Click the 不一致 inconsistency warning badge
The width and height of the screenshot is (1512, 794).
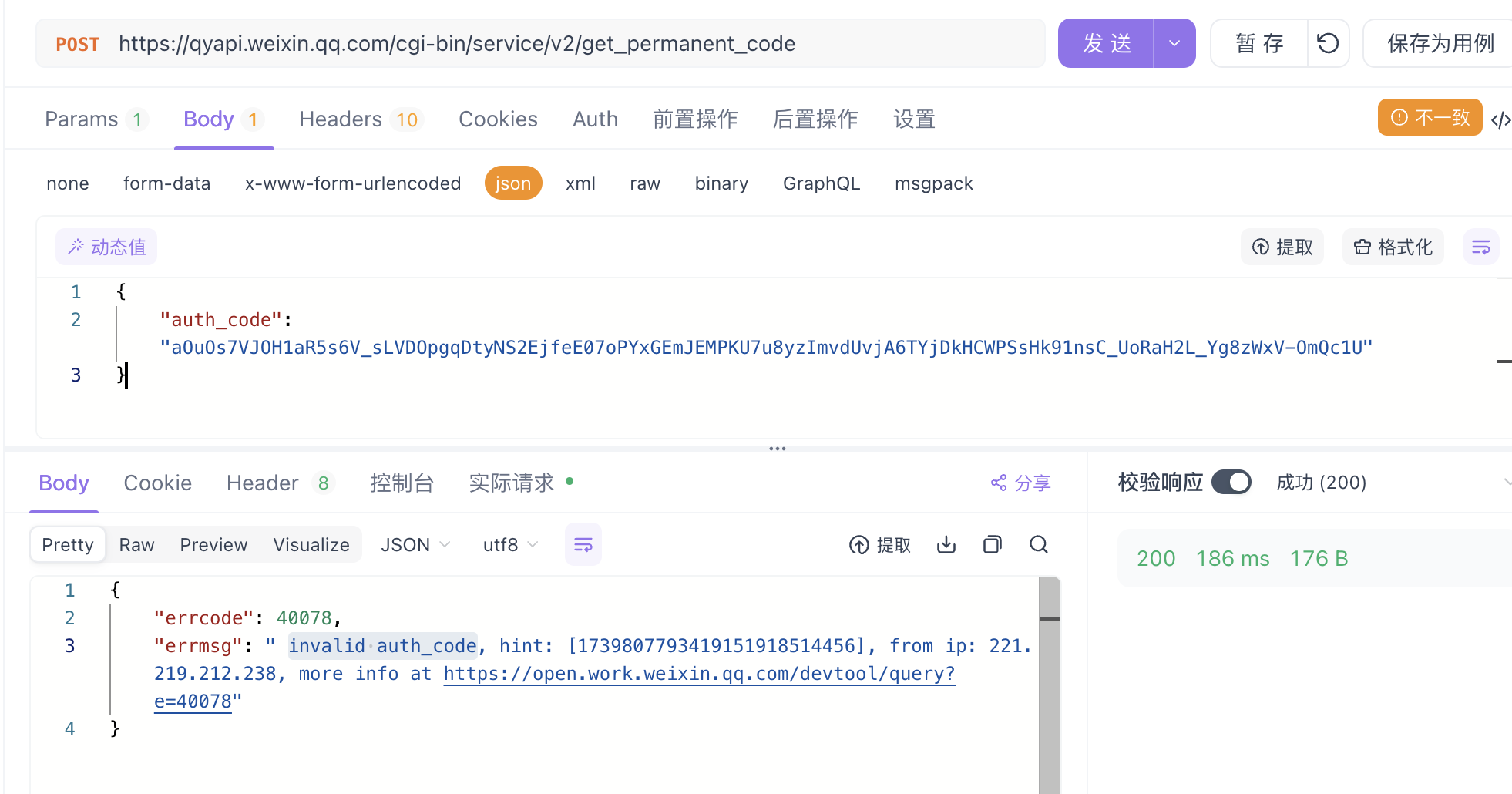(1430, 117)
